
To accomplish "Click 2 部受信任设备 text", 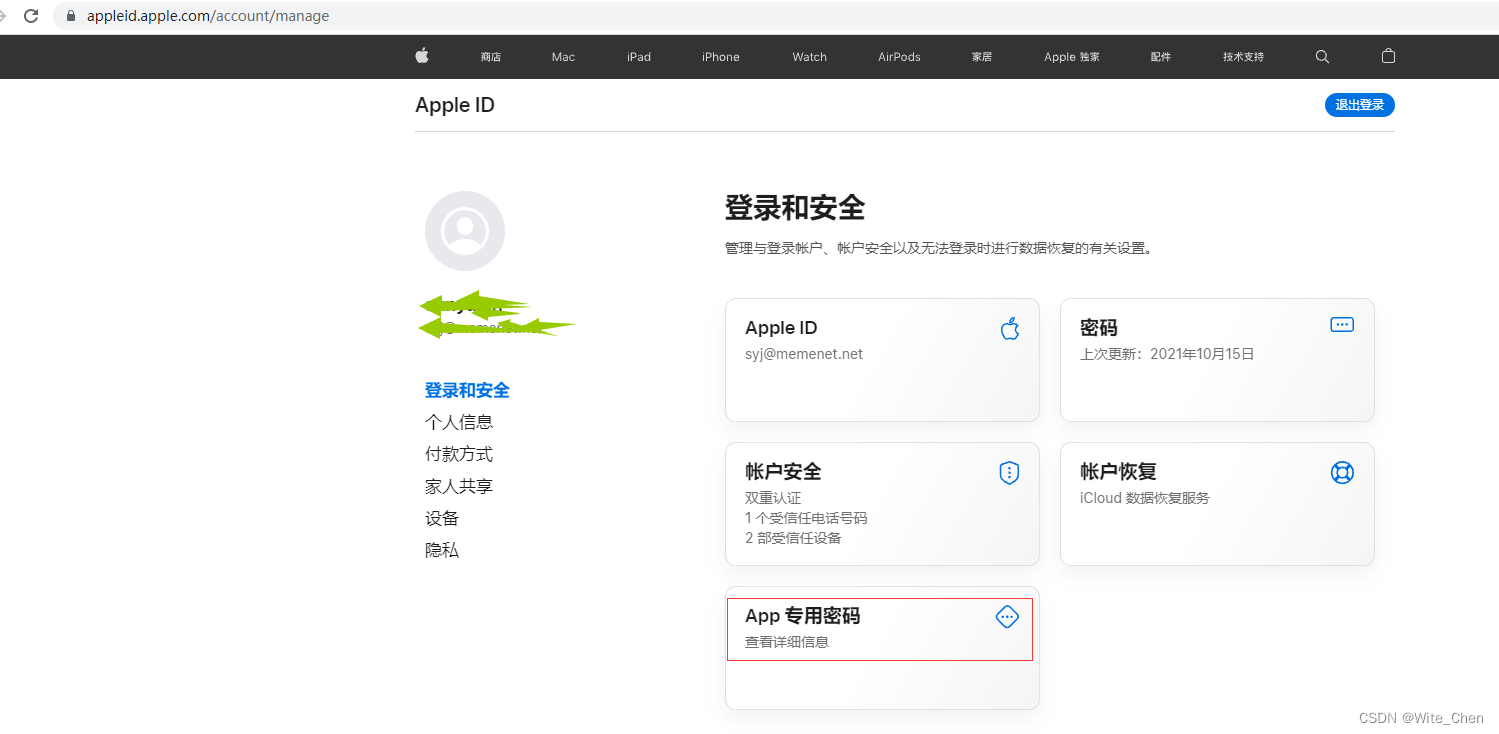I will point(793,538).
